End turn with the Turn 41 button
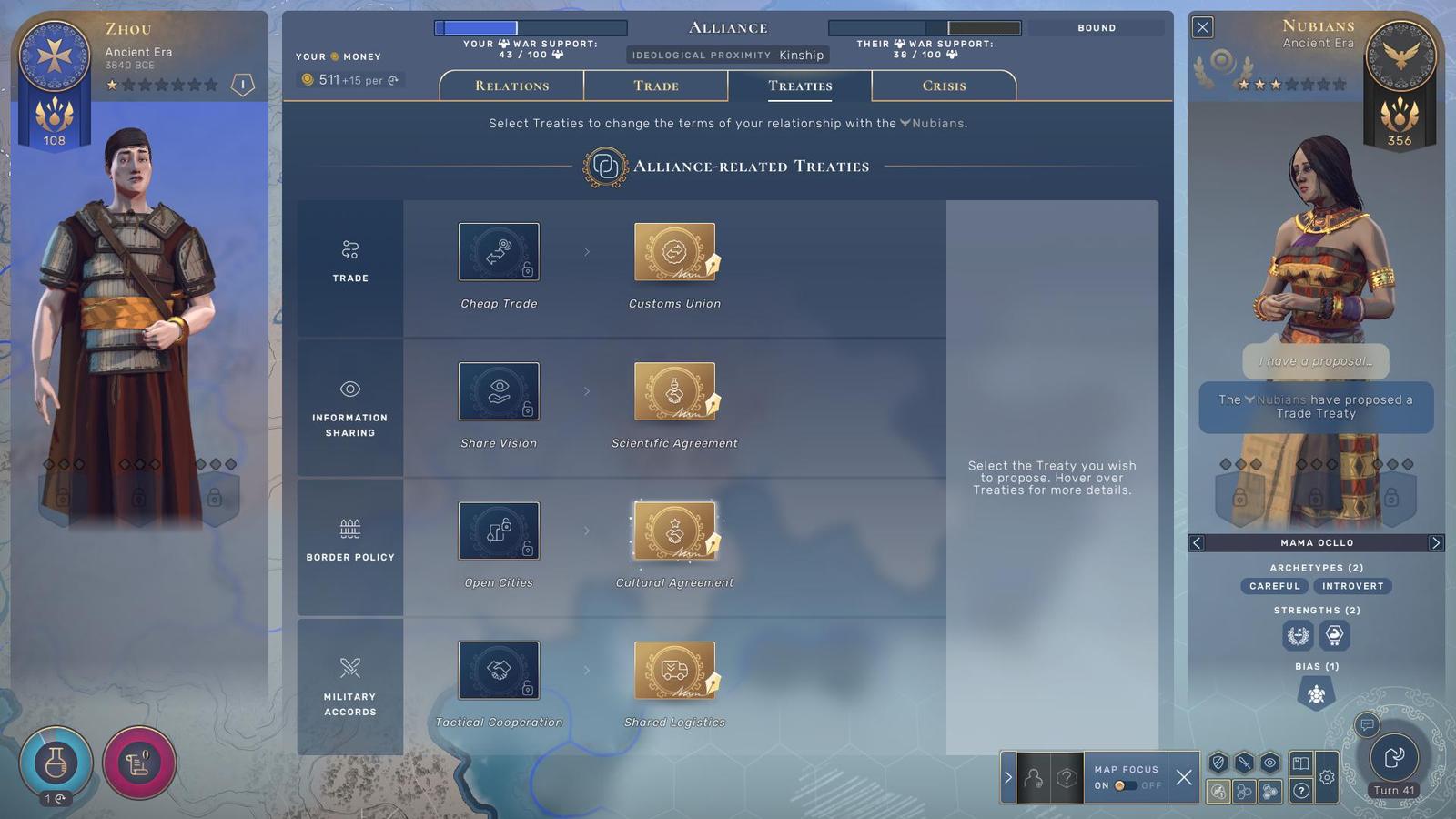 point(1394,759)
